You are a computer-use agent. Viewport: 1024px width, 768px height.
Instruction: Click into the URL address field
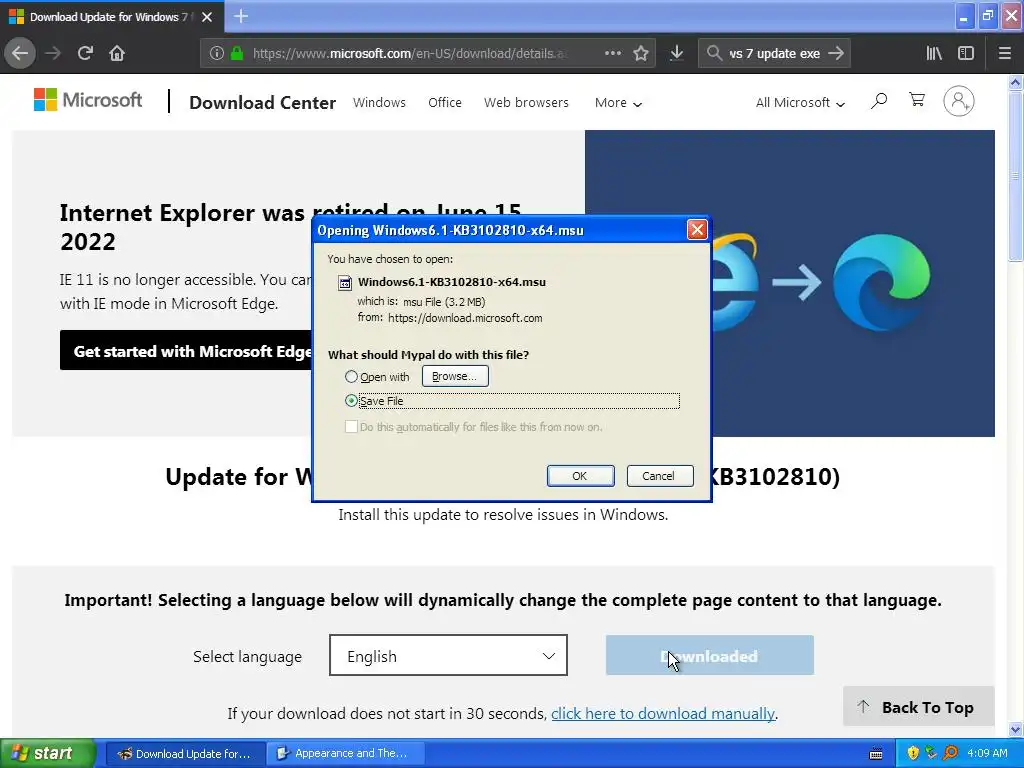[410, 53]
